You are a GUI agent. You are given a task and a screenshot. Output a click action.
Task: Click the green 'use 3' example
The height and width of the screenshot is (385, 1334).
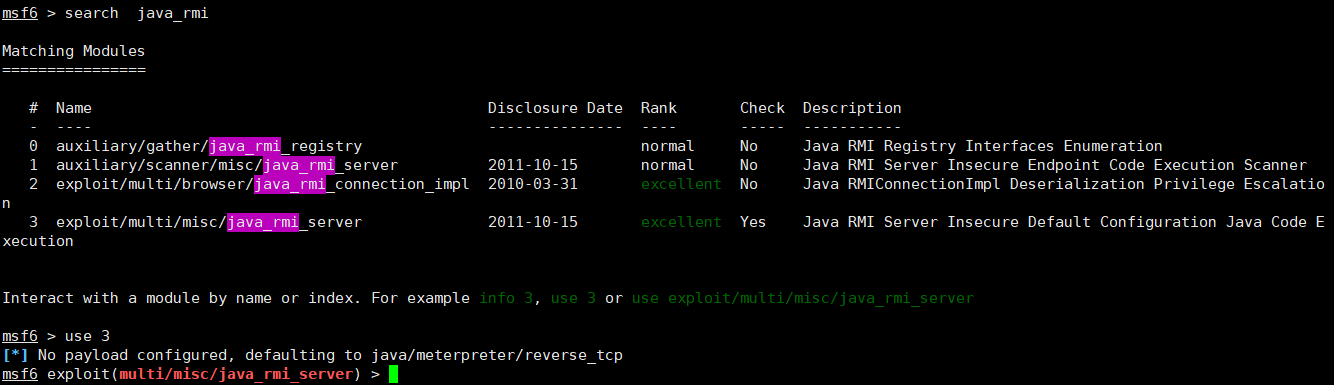click(573, 298)
